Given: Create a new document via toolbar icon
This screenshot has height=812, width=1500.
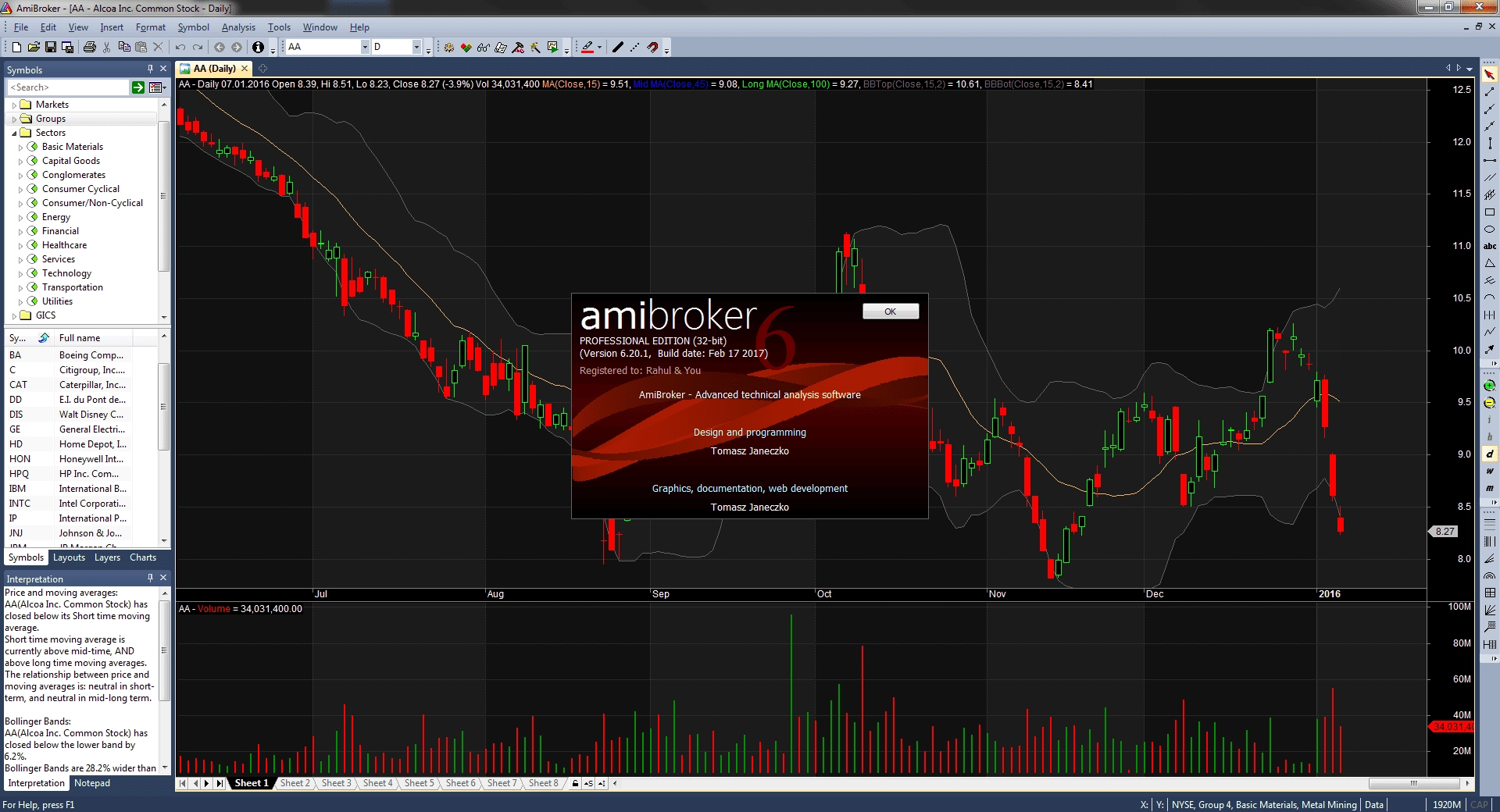Looking at the screenshot, I should click(x=16, y=48).
